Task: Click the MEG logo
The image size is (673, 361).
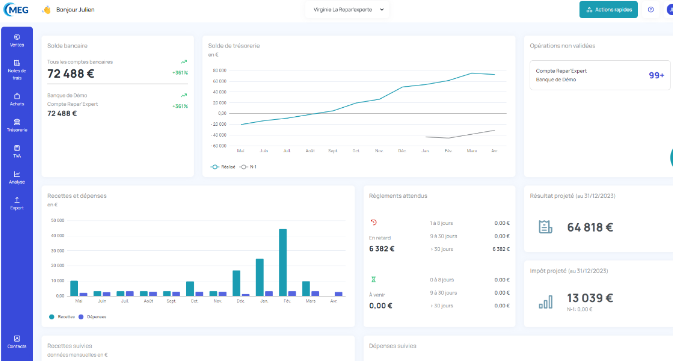Action: tap(16, 9)
